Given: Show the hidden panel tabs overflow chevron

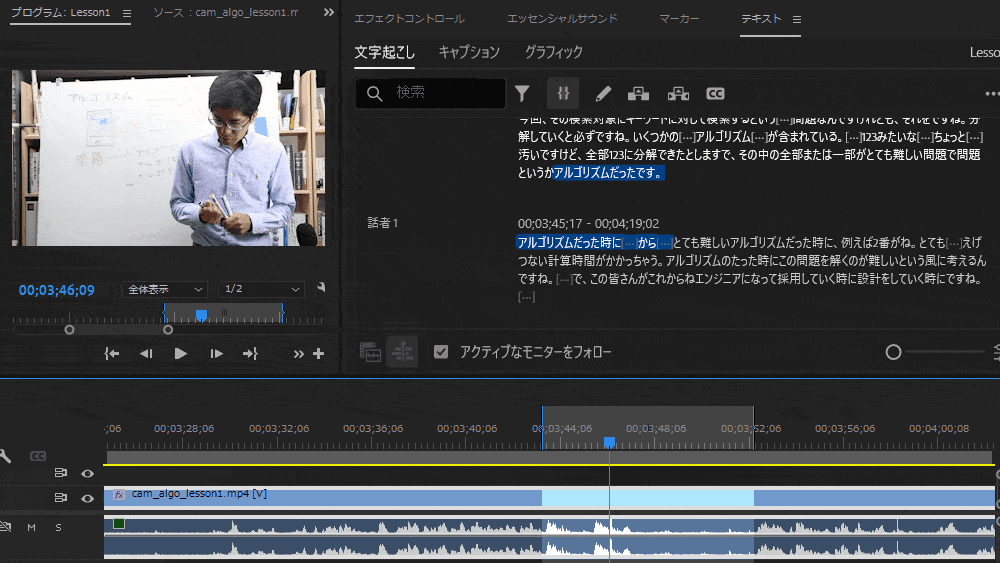Looking at the screenshot, I should tap(328, 12).
